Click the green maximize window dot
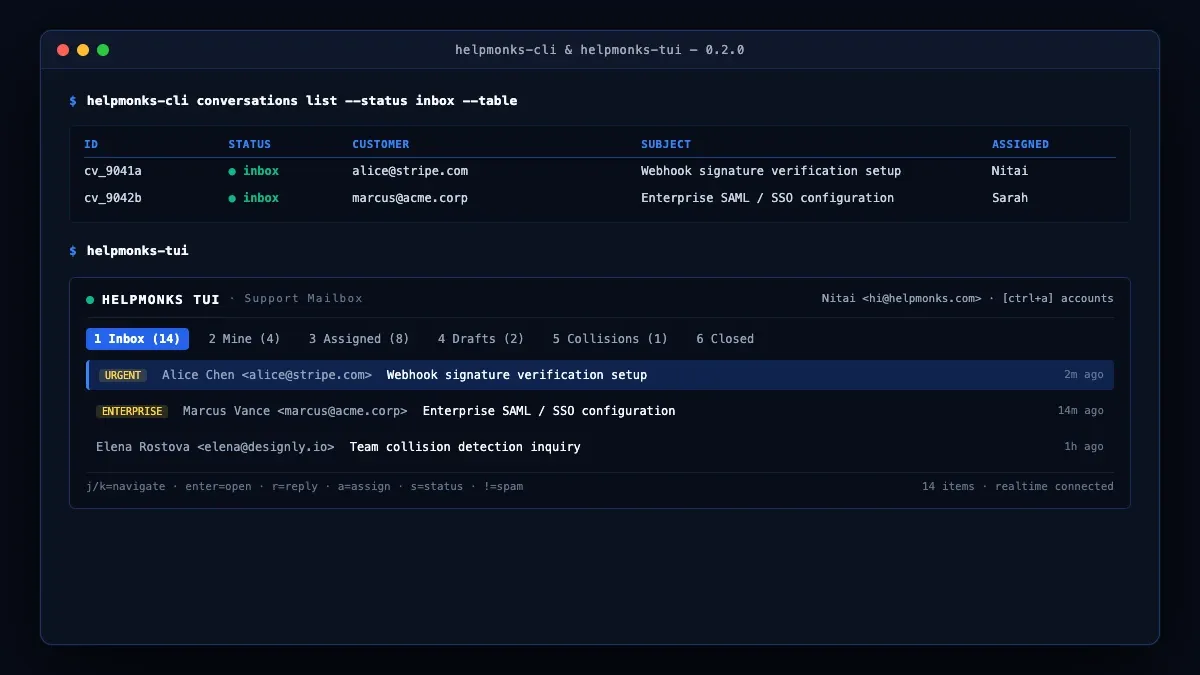1200x675 pixels. (103, 50)
